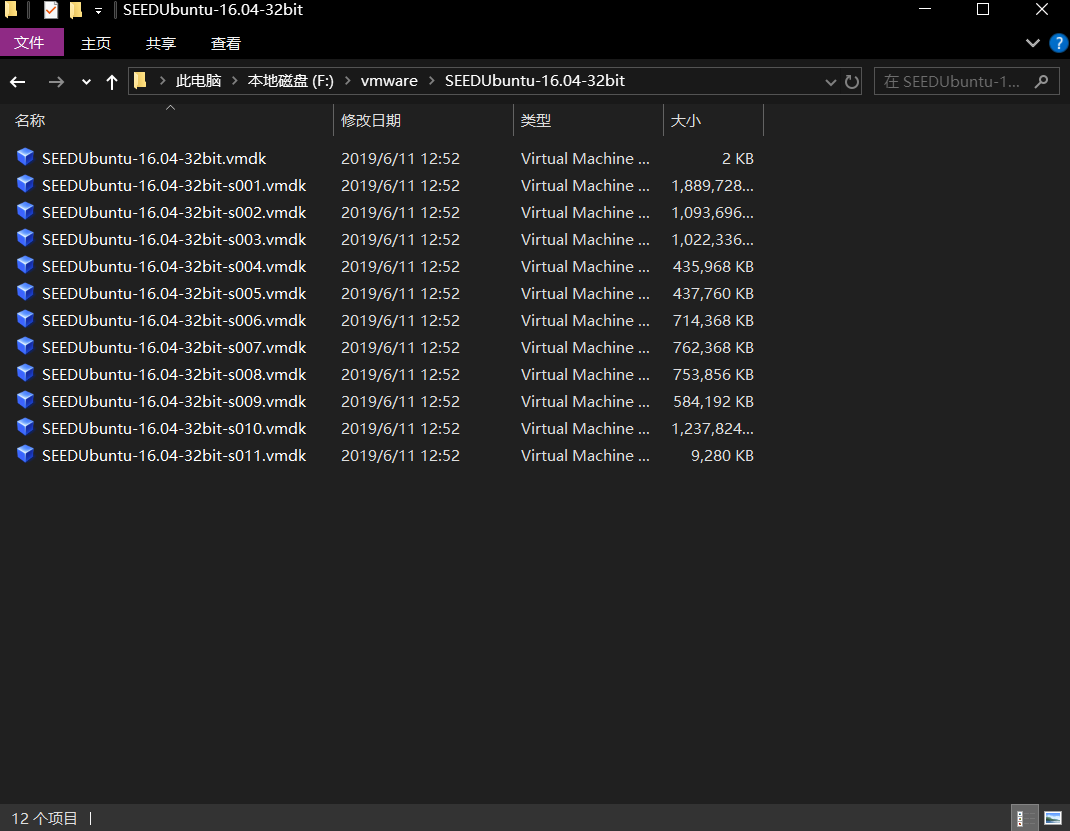Switch to details view in status bar
This screenshot has width=1070, height=831.
(1024, 818)
